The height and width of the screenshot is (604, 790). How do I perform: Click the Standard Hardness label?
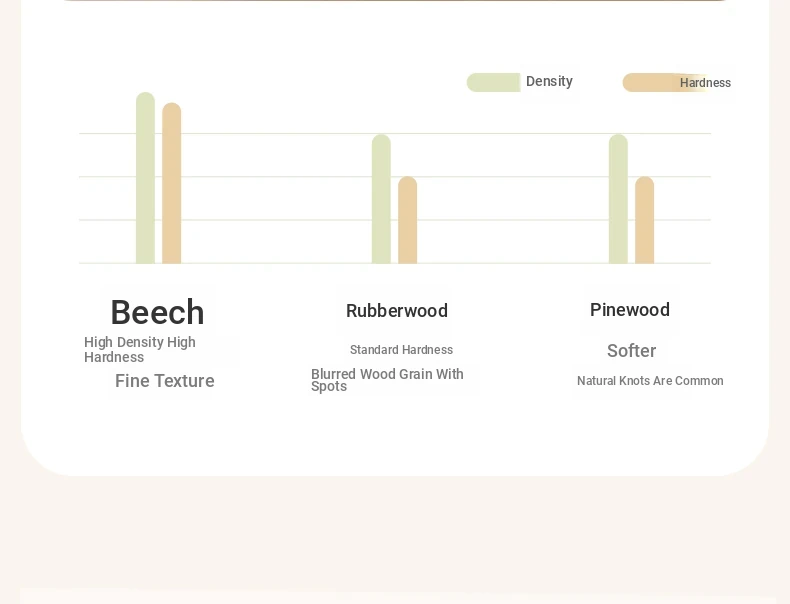point(402,350)
